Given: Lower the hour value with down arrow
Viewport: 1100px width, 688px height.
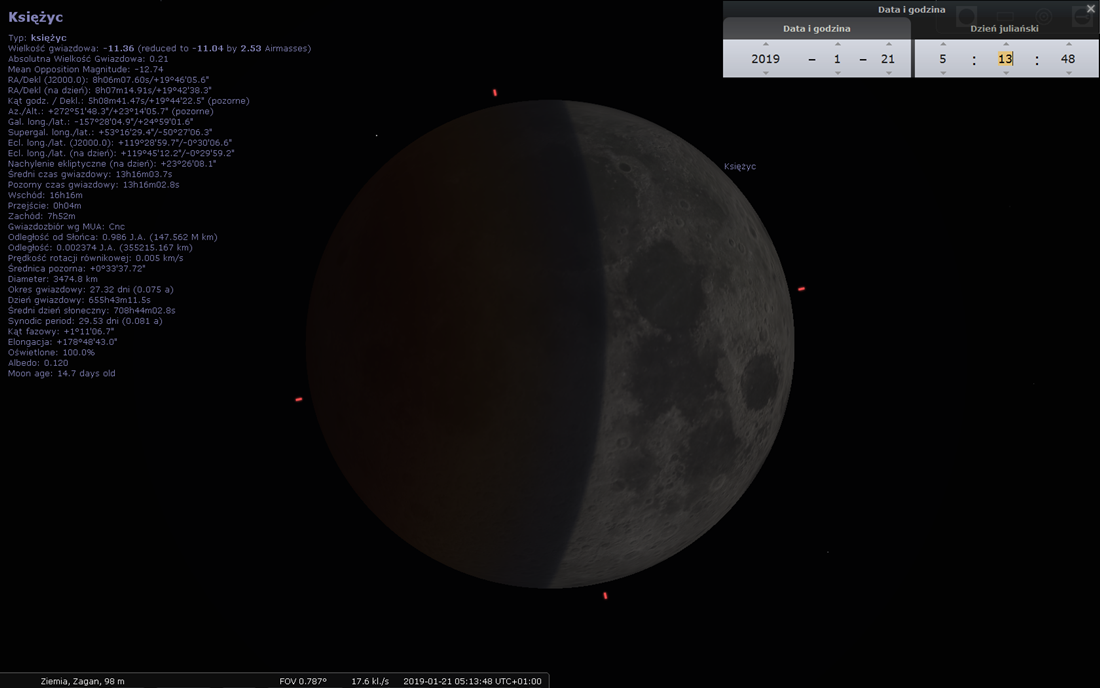Looking at the screenshot, I should click(x=943, y=73).
